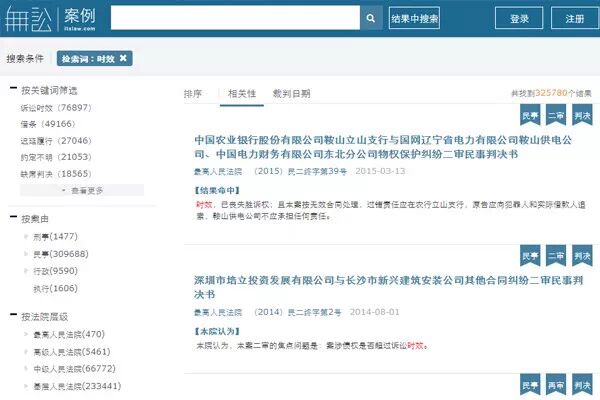Viewport: 600px width, 400px height.
Task: Click 民事 tag on the third result
Action: [x=530, y=385]
